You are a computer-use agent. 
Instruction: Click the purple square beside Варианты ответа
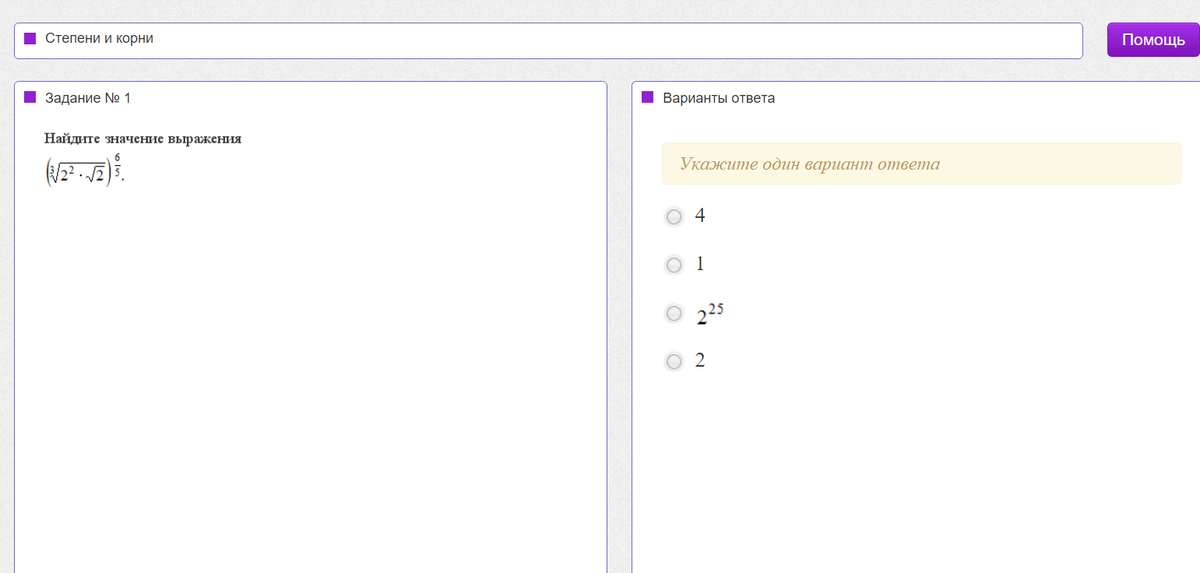tap(647, 97)
